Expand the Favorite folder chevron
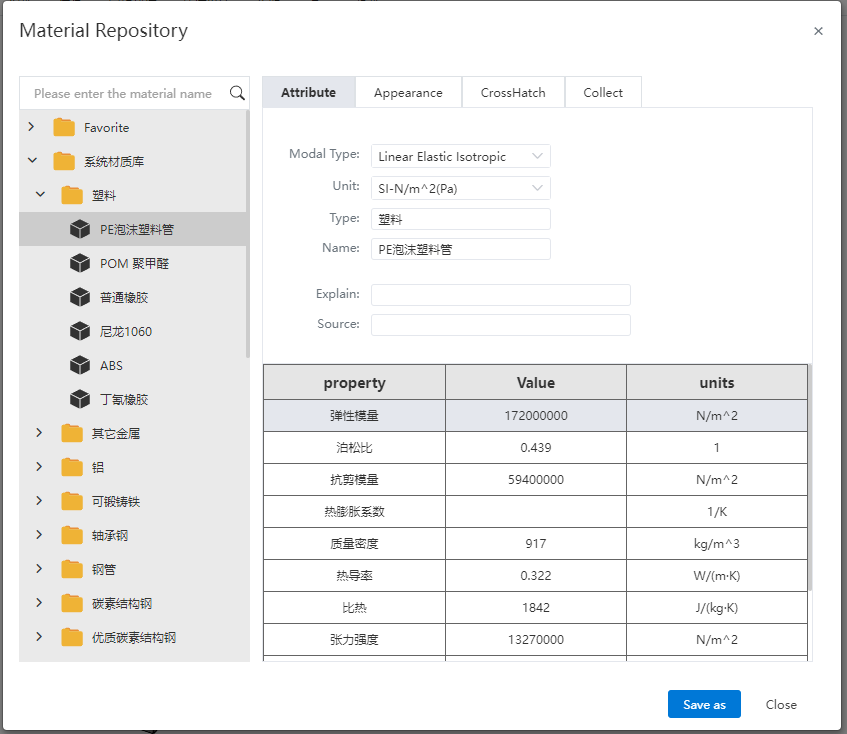The width and height of the screenshot is (847, 734). (x=31, y=126)
